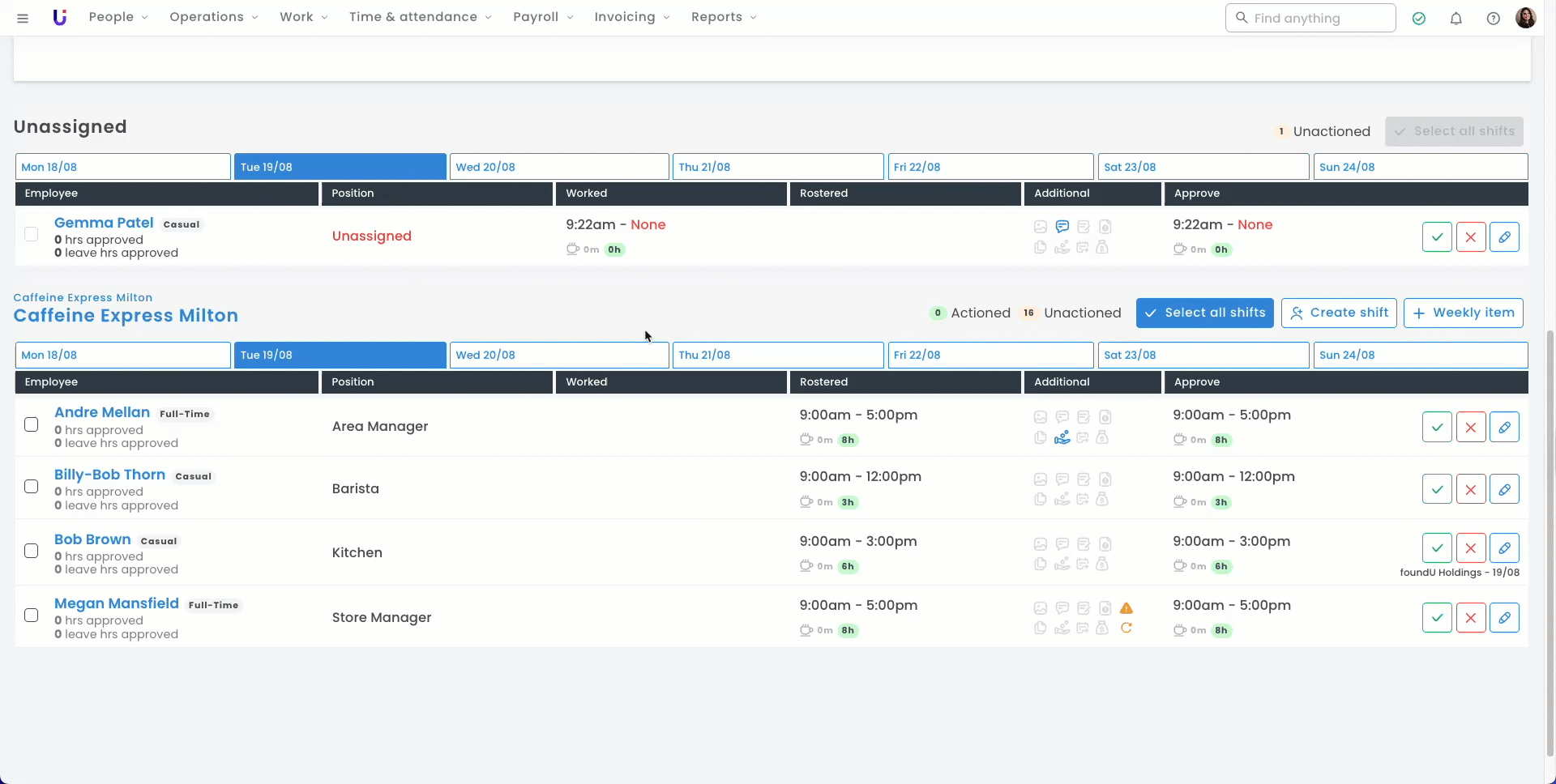Switch to Wed 20/08 tab in Caffeine Express Milton
1556x784 pixels.
558,355
